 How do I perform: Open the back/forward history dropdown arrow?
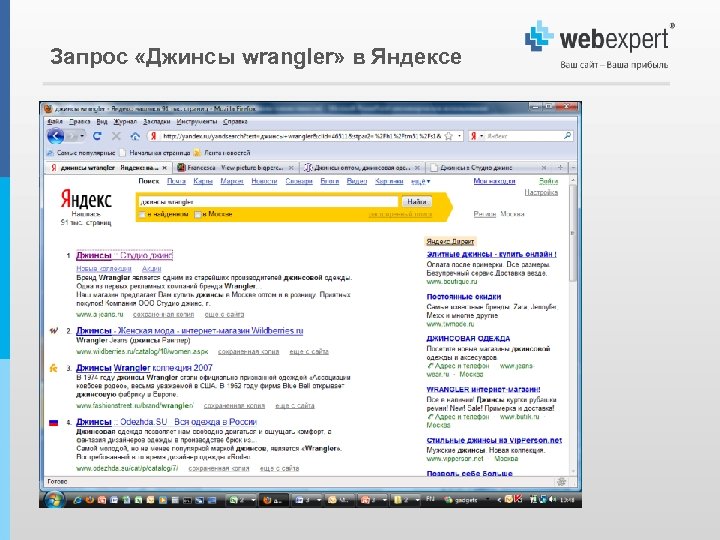point(82,136)
